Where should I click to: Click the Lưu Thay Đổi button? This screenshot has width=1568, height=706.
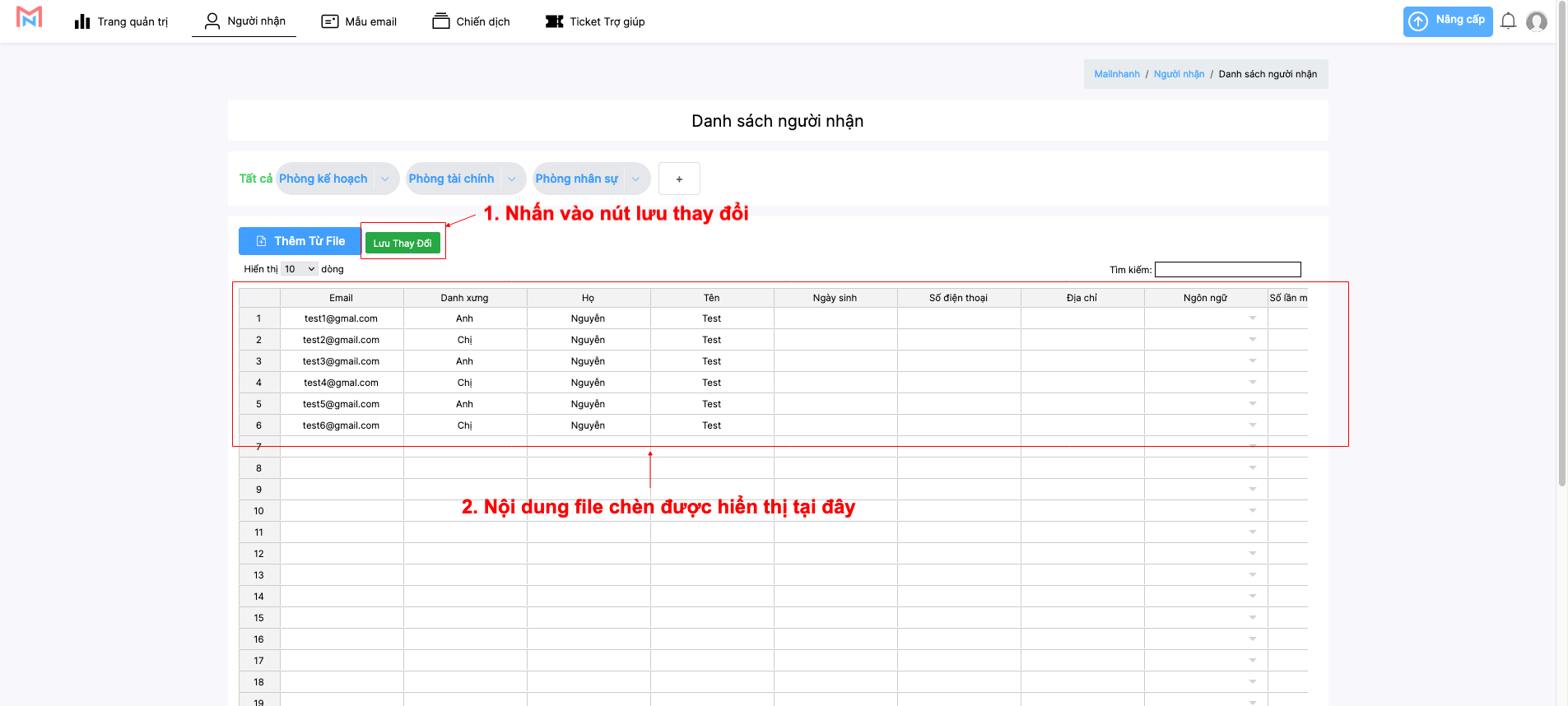[x=402, y=243]
